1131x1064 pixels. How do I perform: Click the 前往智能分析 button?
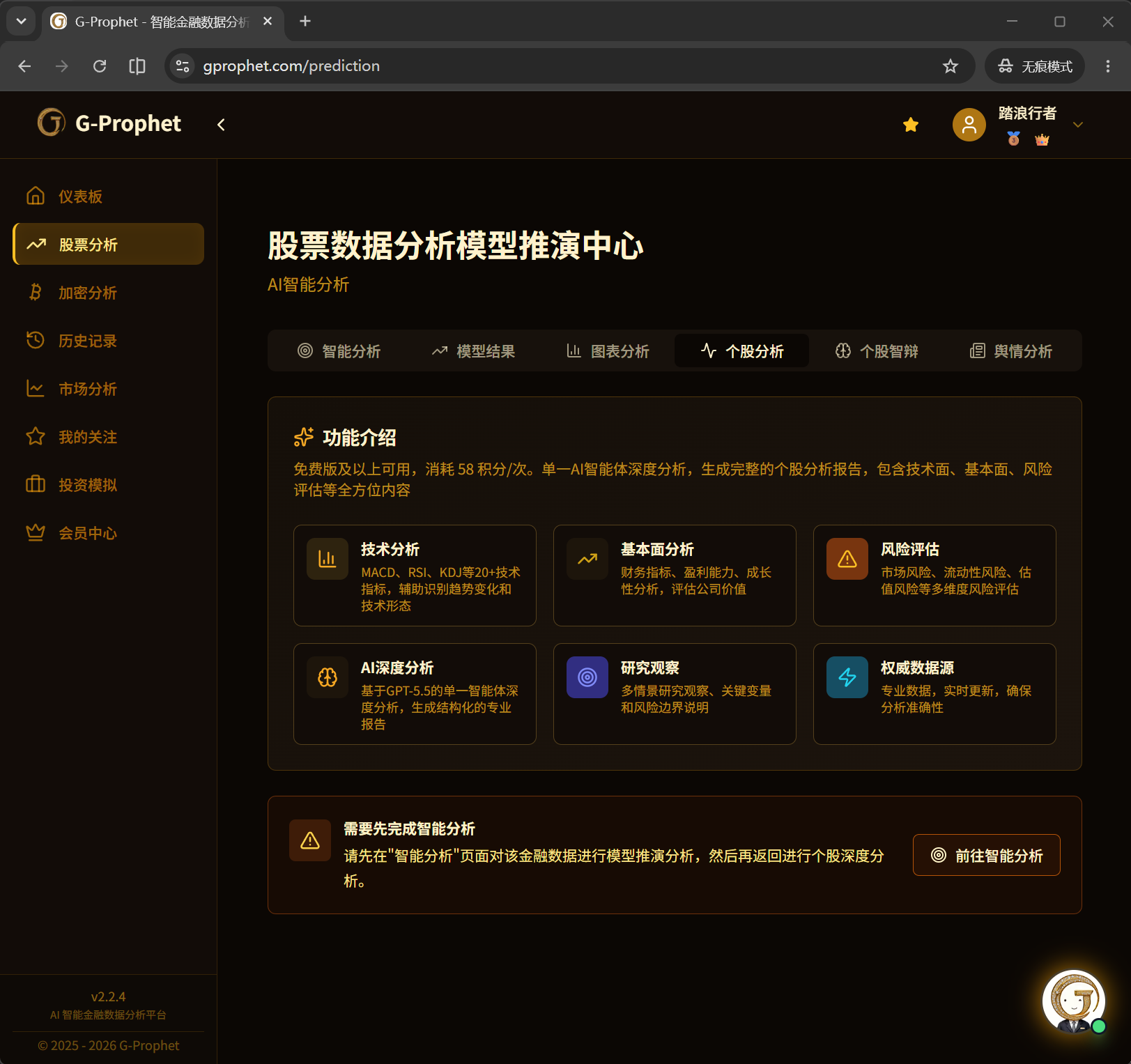click(986, 855)
